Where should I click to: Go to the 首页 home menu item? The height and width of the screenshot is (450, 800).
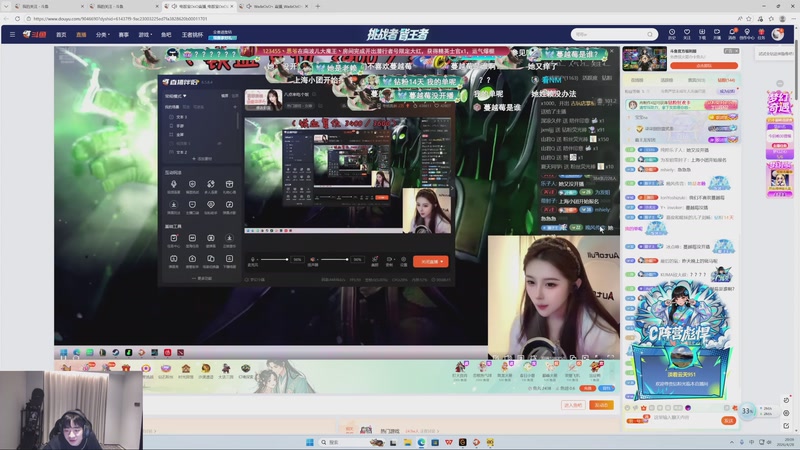[x=61, y=35]
